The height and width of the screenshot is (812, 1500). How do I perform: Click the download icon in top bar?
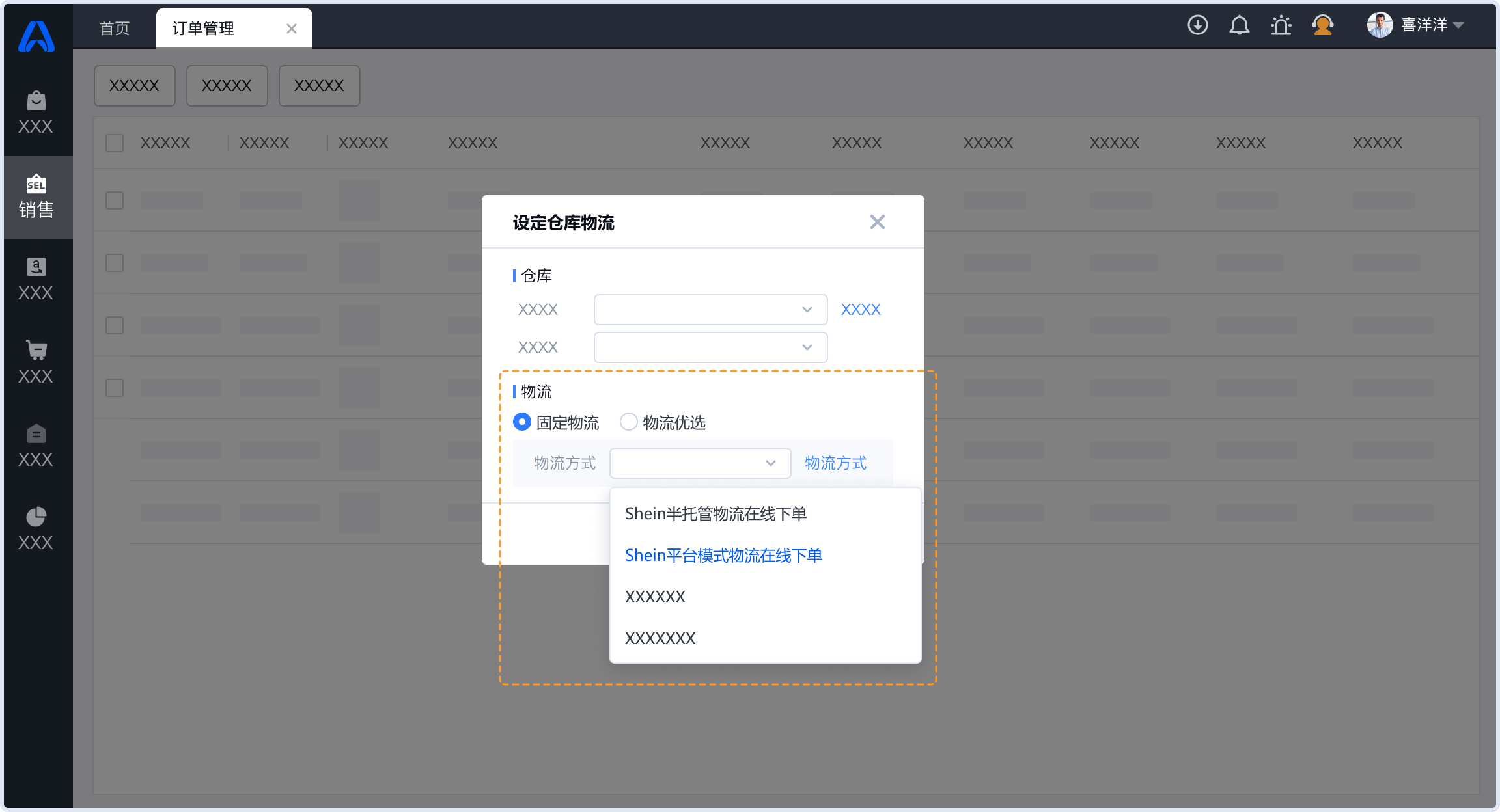[1197, 25]
